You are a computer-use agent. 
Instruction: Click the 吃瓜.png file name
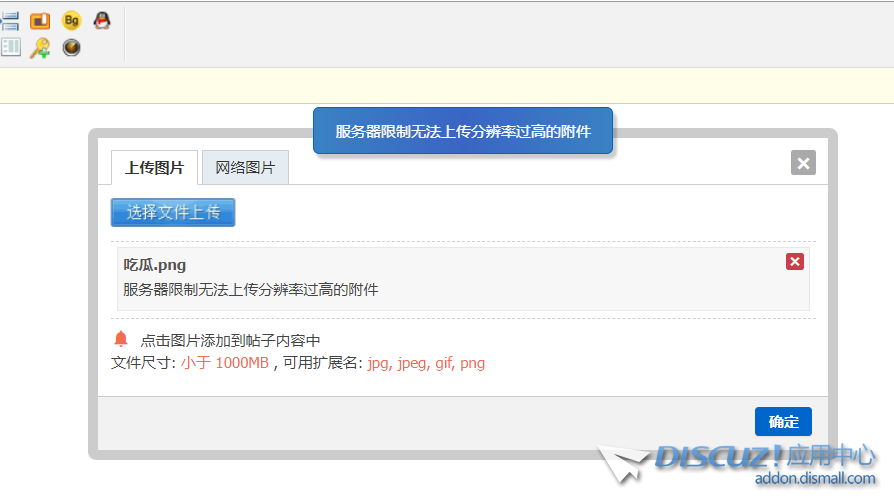155,265
